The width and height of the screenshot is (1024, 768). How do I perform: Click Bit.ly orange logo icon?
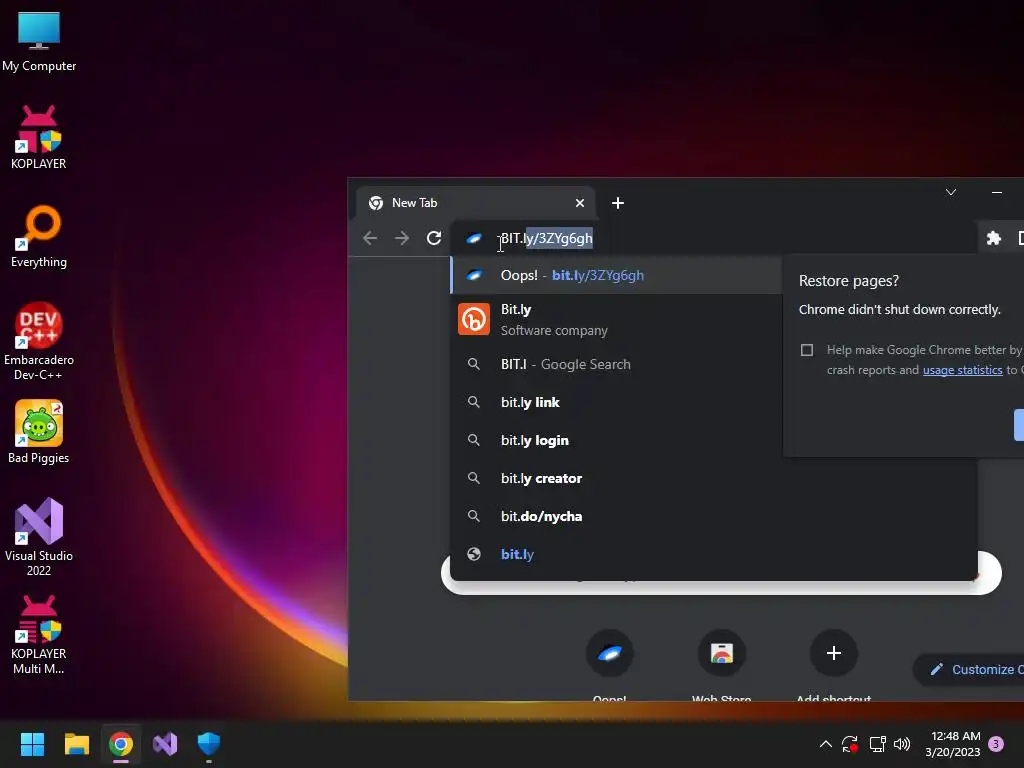473,319
